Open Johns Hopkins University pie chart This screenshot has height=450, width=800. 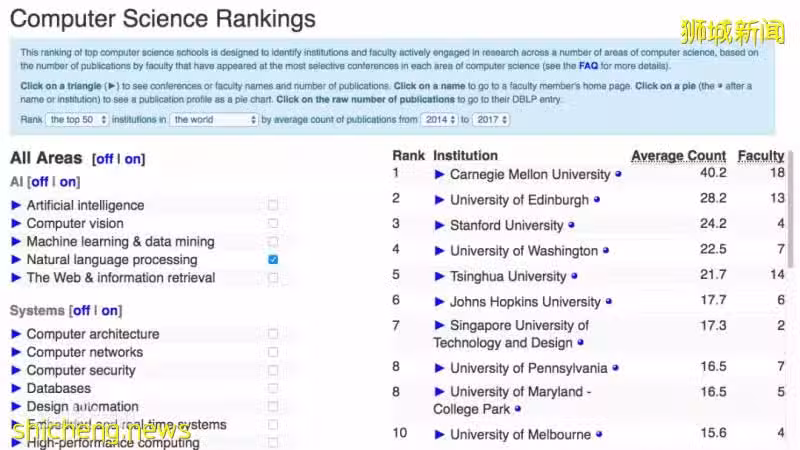[608, 302]
